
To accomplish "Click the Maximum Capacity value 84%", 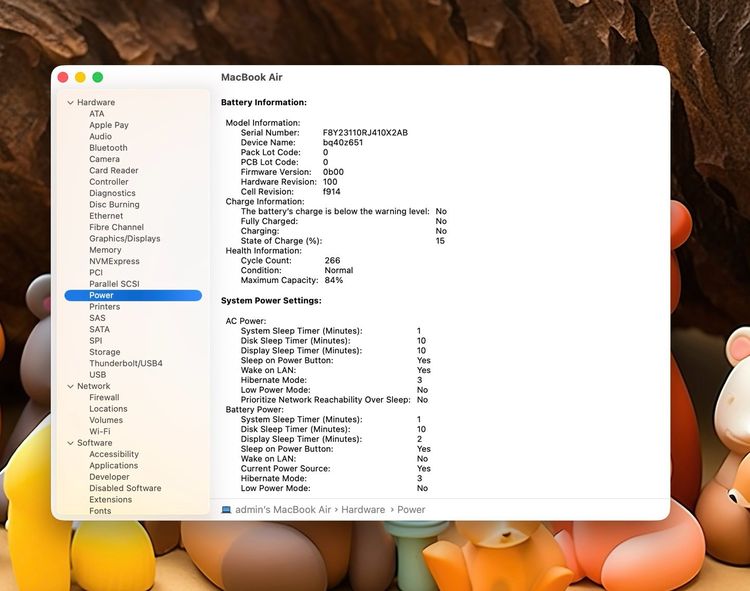I will coord(334,280).
